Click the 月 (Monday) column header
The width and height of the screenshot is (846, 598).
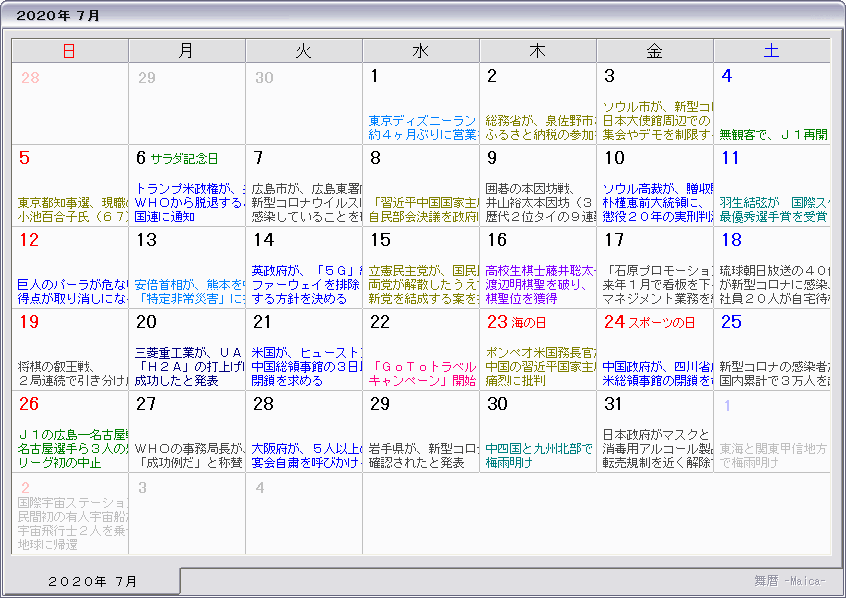pyautogui.click(x=186, y=51)
